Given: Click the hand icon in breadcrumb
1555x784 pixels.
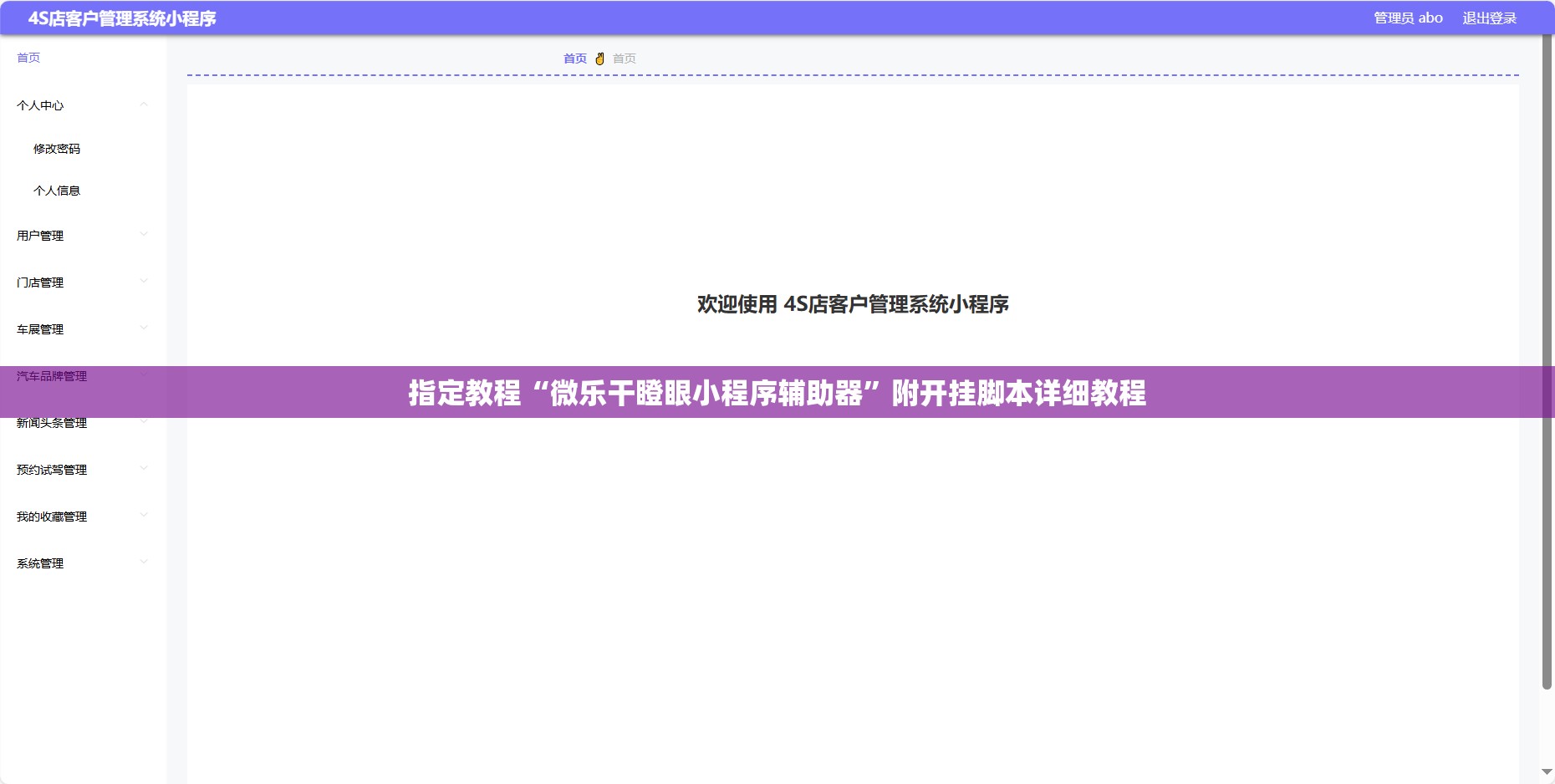Looking at the screenshot, I should click(x=599, y=59).
